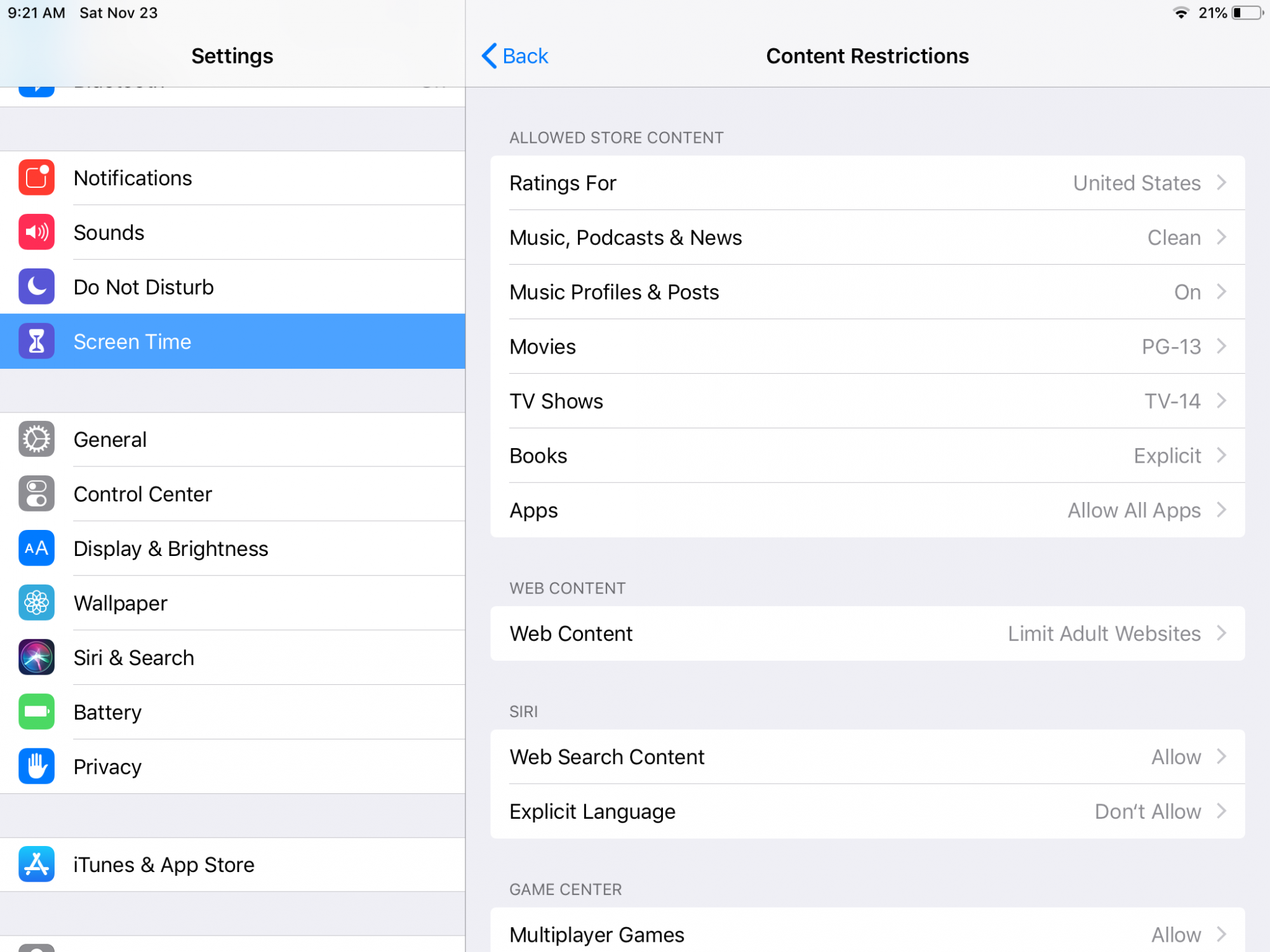
Task: Tap the Allow All Apps value
Action: coord(1134,510)
